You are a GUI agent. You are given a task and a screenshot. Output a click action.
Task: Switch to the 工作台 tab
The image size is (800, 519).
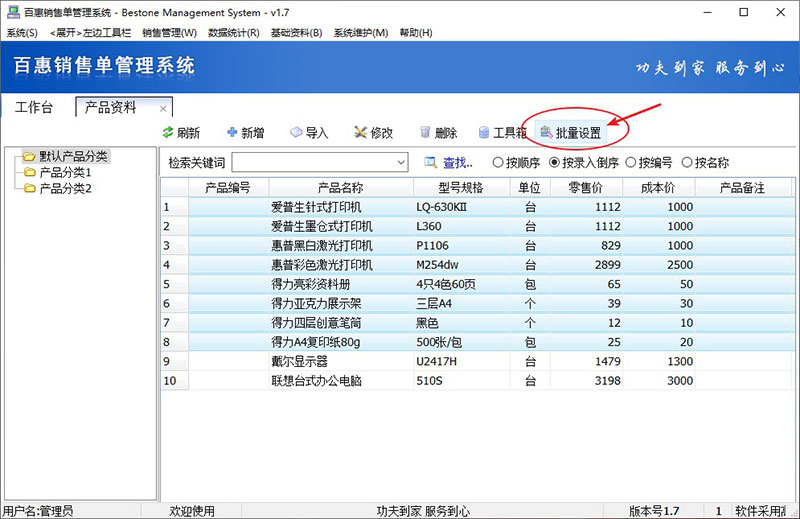click(x=34, y=107)
